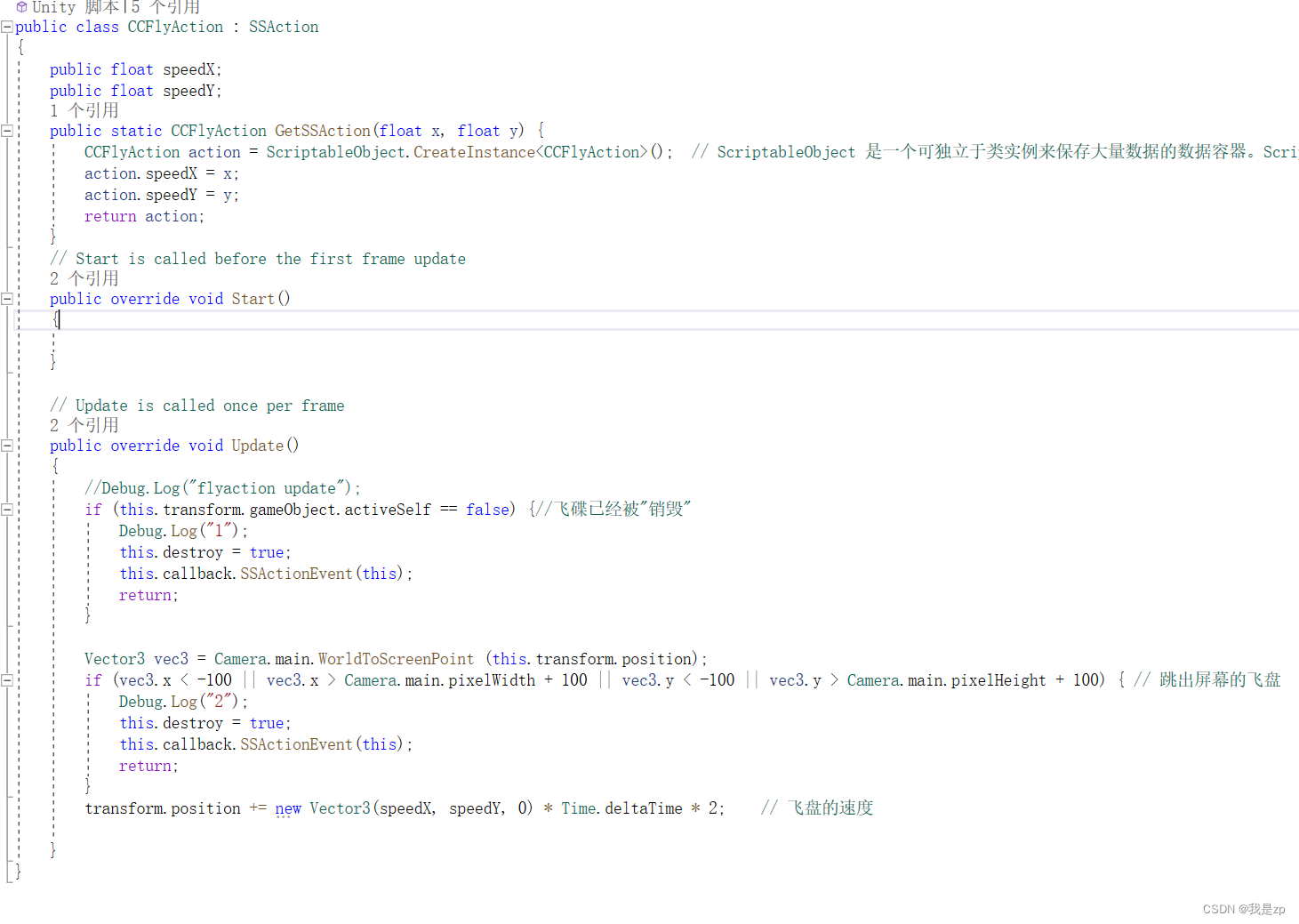
Task: Collapse the activeSelf if-block fold toggle
Action: point(7,510)
